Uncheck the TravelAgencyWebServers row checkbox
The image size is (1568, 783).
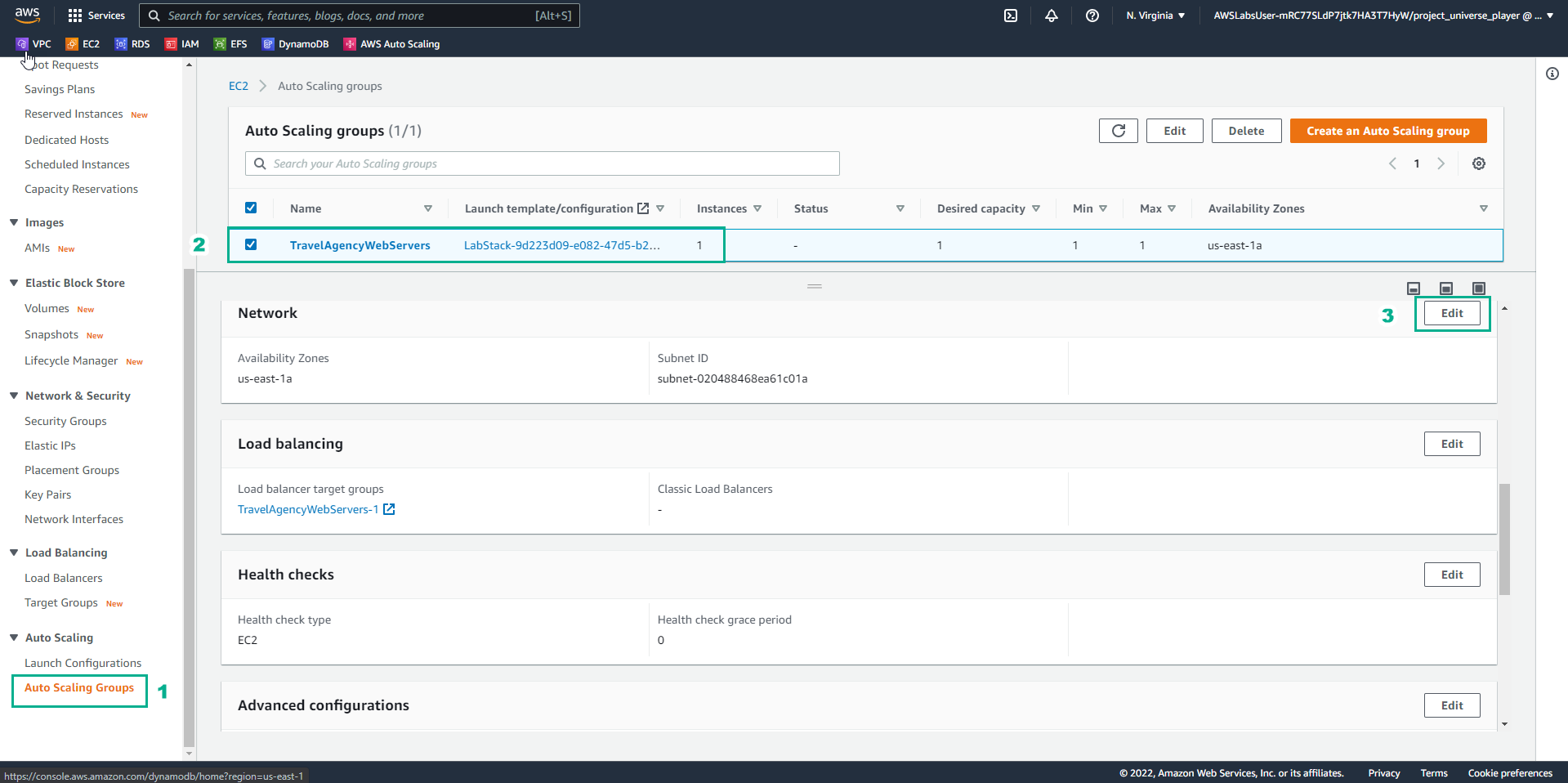click(251, 244)
